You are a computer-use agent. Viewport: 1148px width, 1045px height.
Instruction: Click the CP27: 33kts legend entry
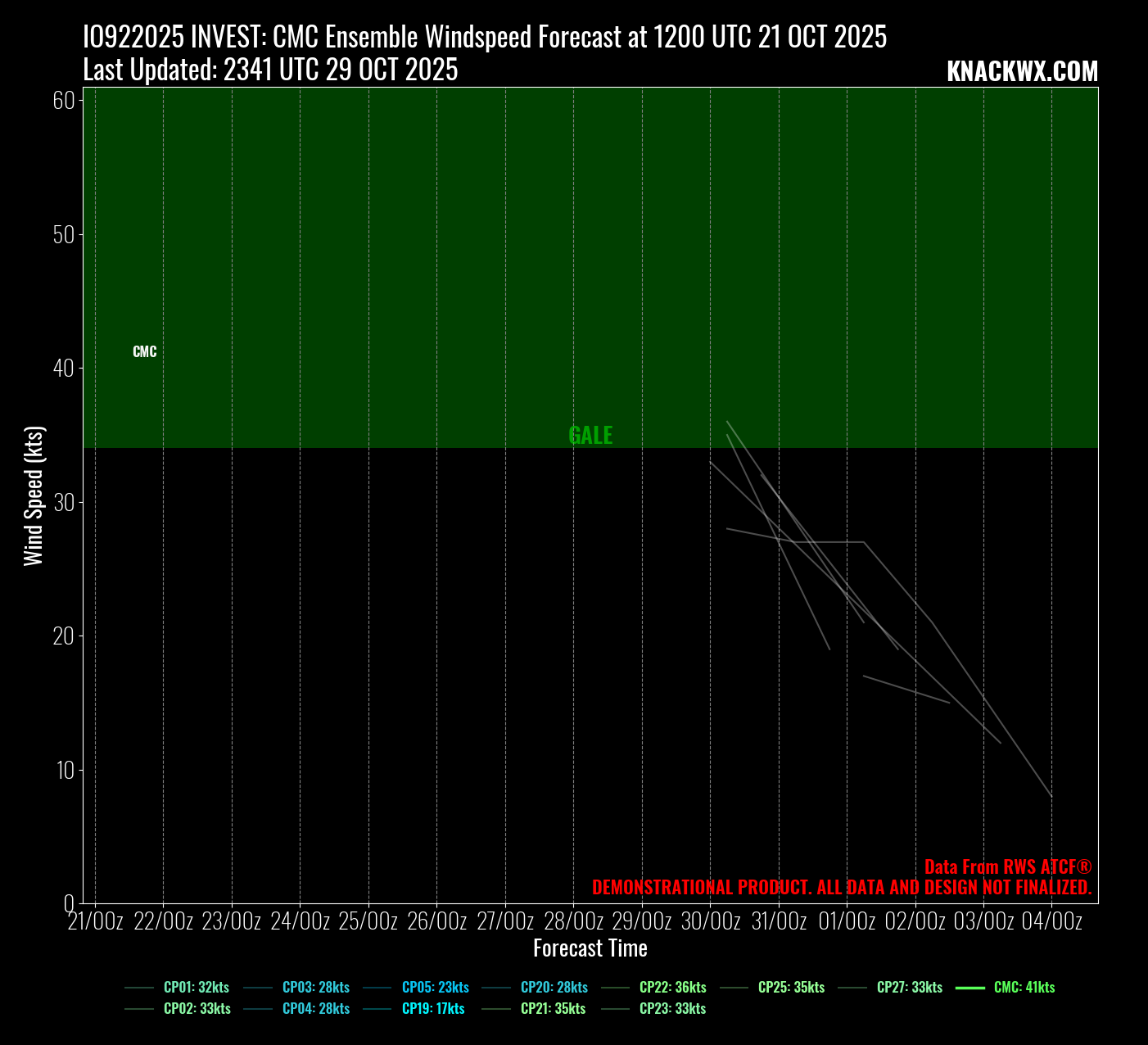[x=910, y=988]
